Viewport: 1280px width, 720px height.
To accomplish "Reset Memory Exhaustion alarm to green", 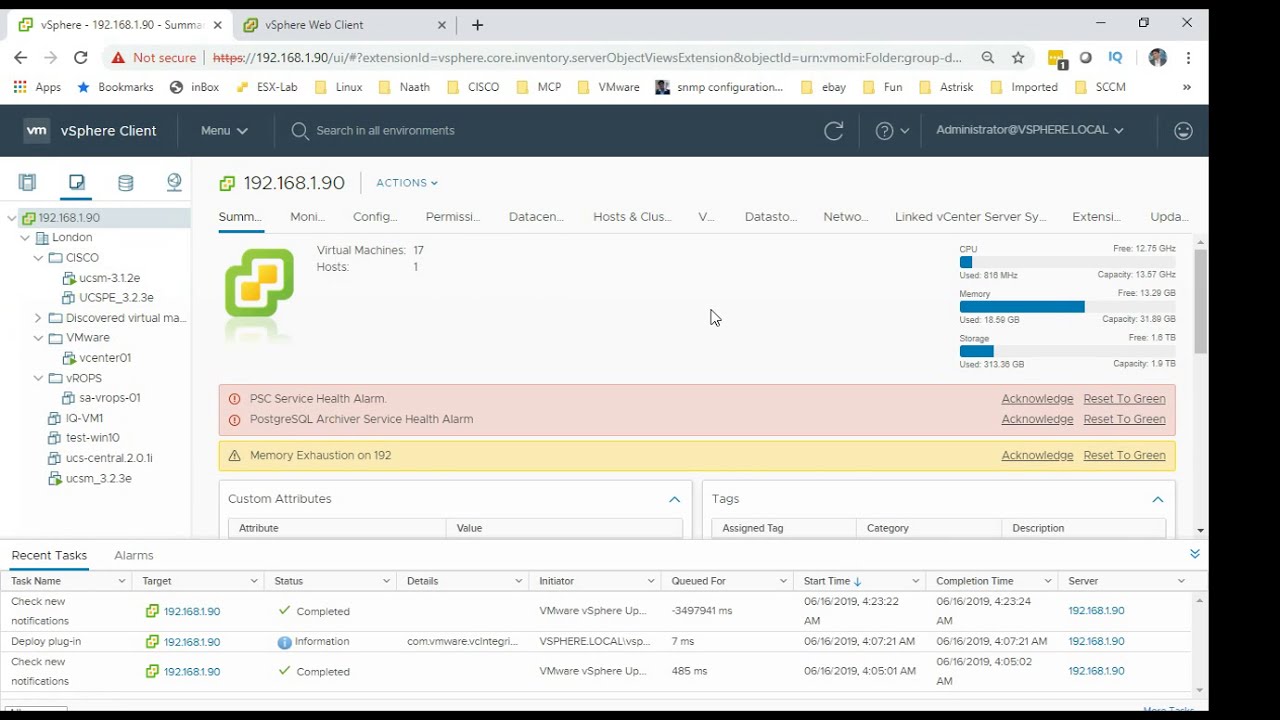I will [1124, 455].
